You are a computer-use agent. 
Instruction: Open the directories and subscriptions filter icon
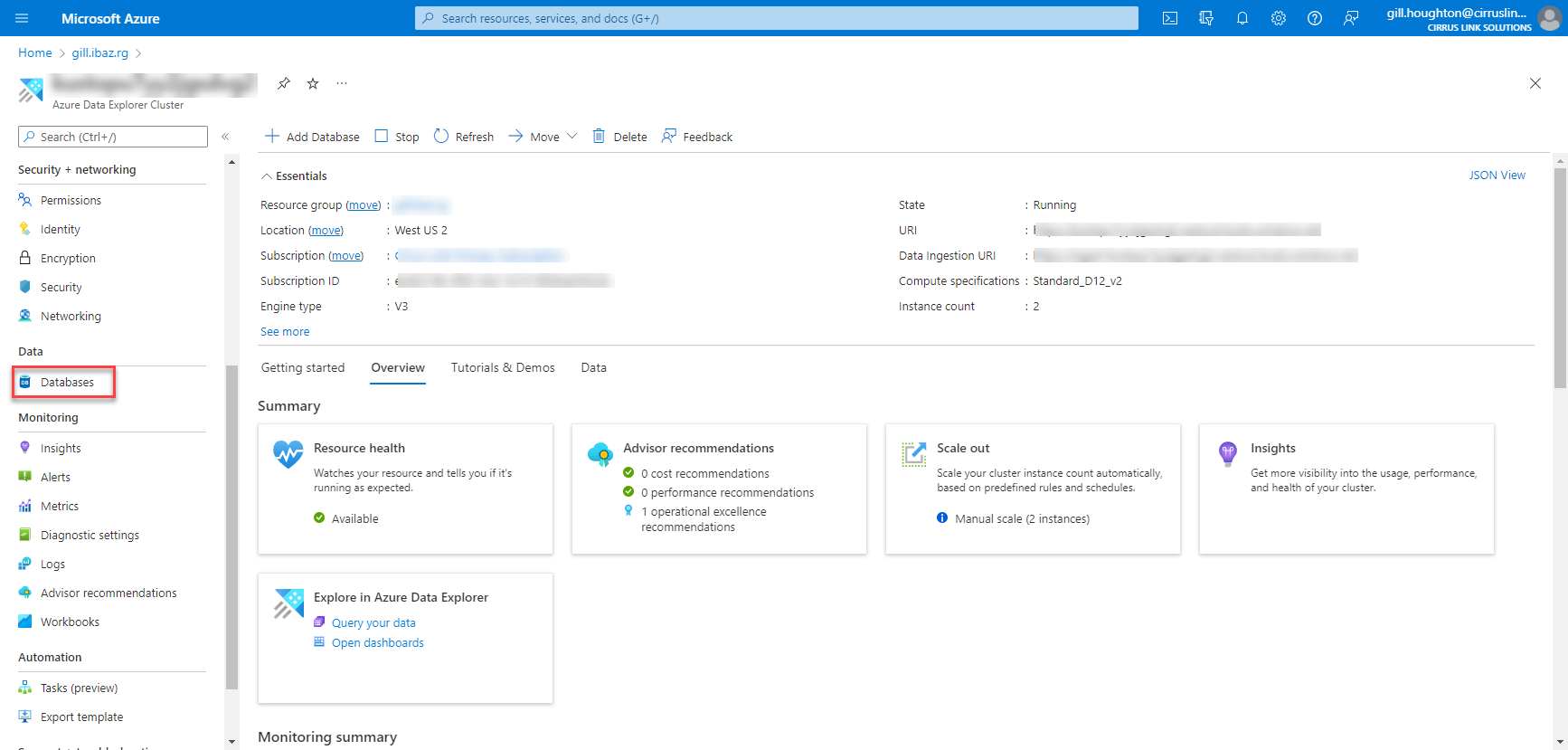click(x=1205, y=18)
